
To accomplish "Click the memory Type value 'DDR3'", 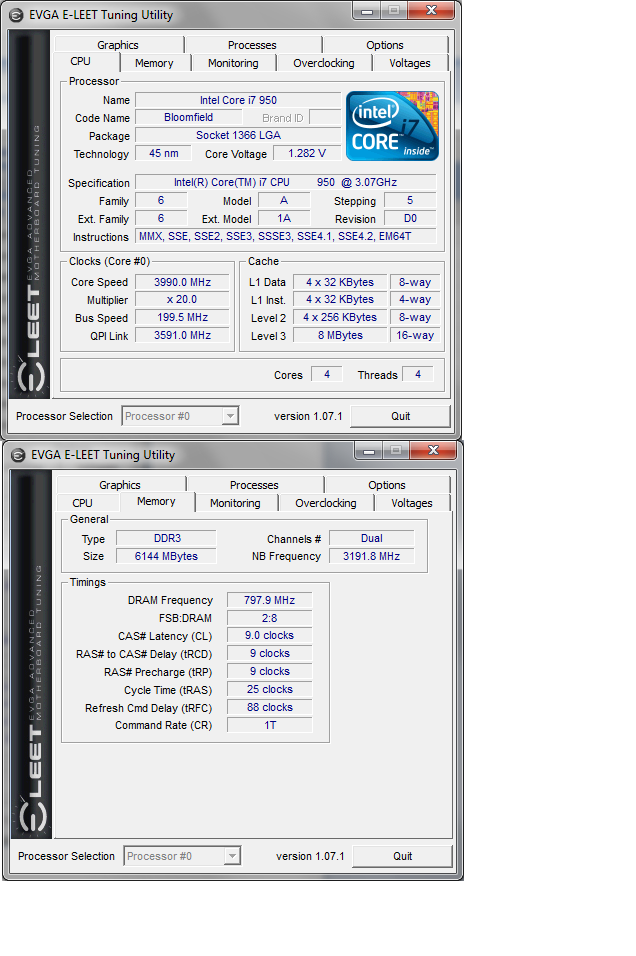I will (x=166, y=538).
